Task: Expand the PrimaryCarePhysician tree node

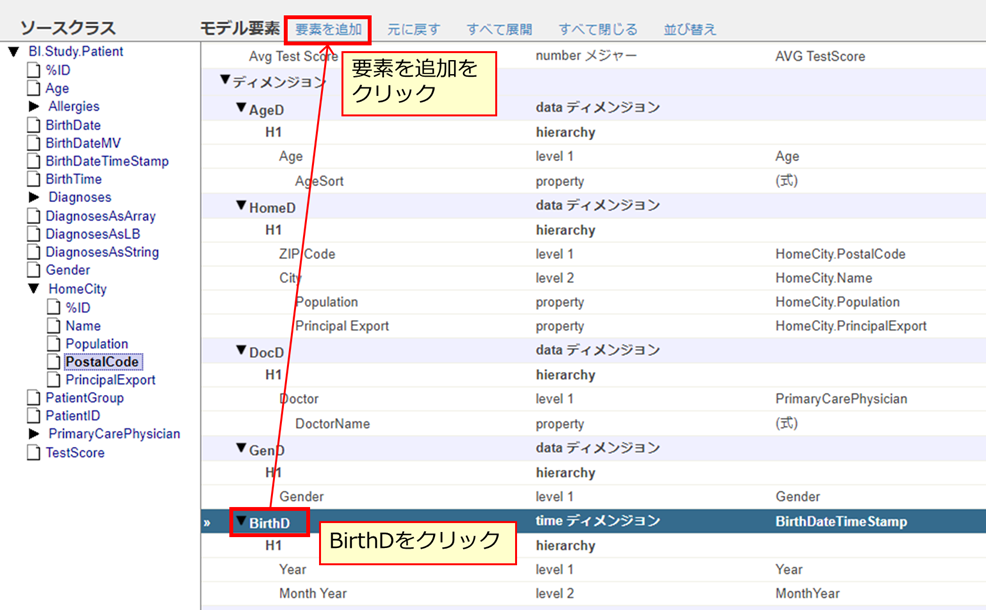Action: 34,434
